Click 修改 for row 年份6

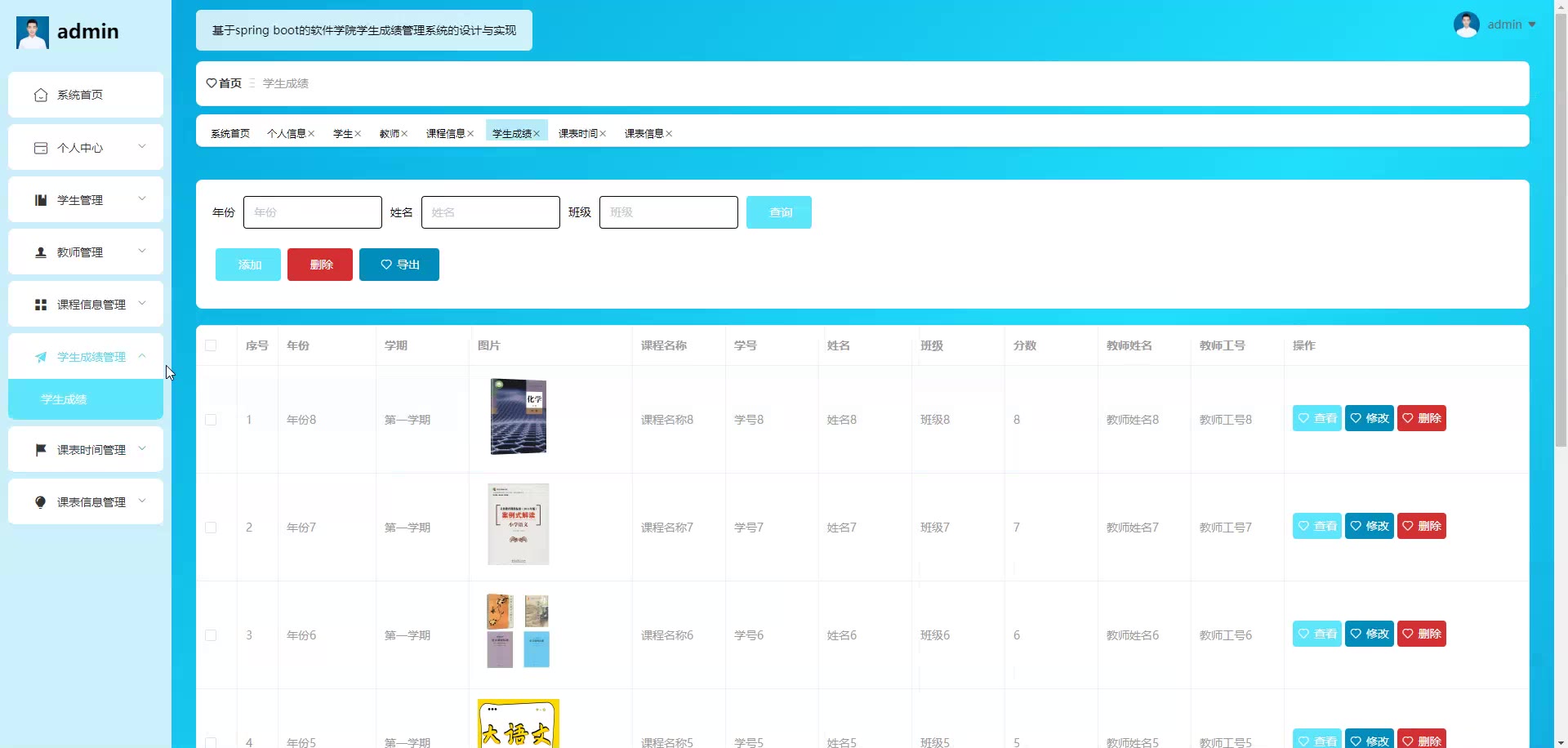tap(1370, 634)
